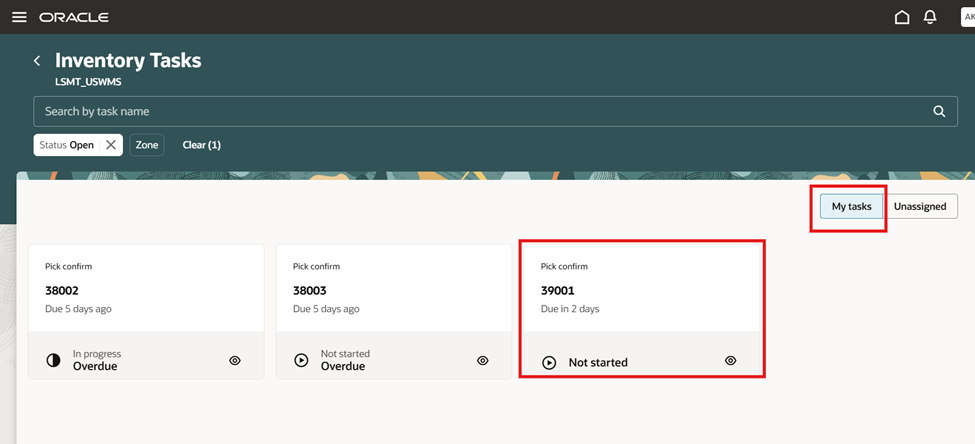Viewport: 975px width, 444px height.
Task: Click the 'Pick confirm' label on card 39001
Action: tap(564, 266)
